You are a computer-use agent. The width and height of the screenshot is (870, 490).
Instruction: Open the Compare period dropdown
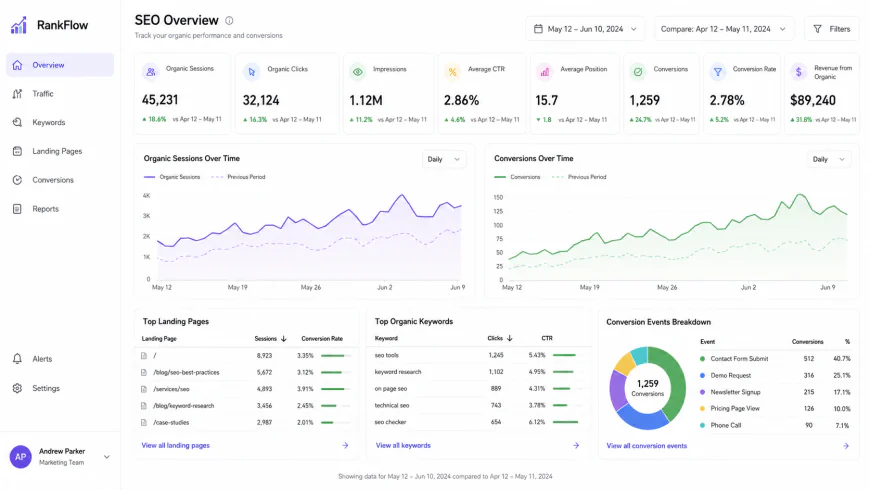[x=724, y=29]
